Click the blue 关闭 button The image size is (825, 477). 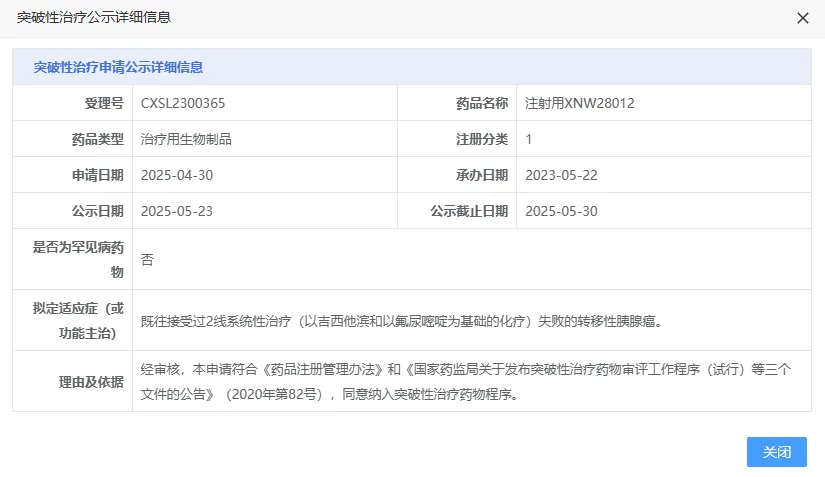(x=776, y=452)
